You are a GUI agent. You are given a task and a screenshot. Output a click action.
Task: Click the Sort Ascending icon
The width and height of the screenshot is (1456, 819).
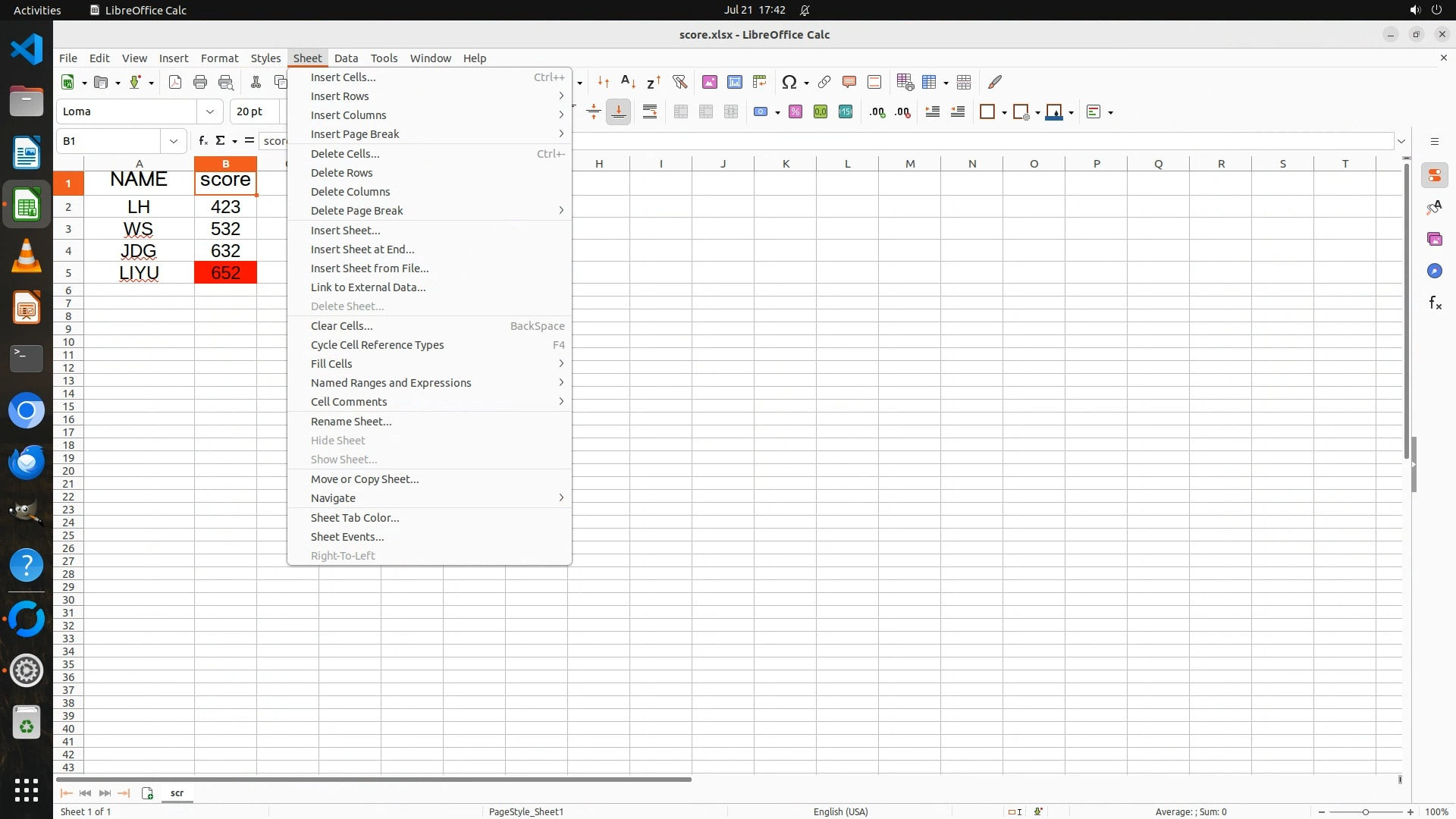pyautogui.click(x=628, y=82)
